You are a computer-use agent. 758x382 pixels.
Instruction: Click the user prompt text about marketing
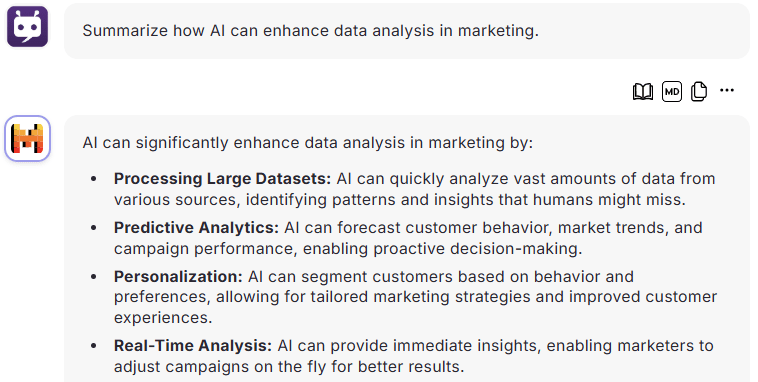point(310,30)
